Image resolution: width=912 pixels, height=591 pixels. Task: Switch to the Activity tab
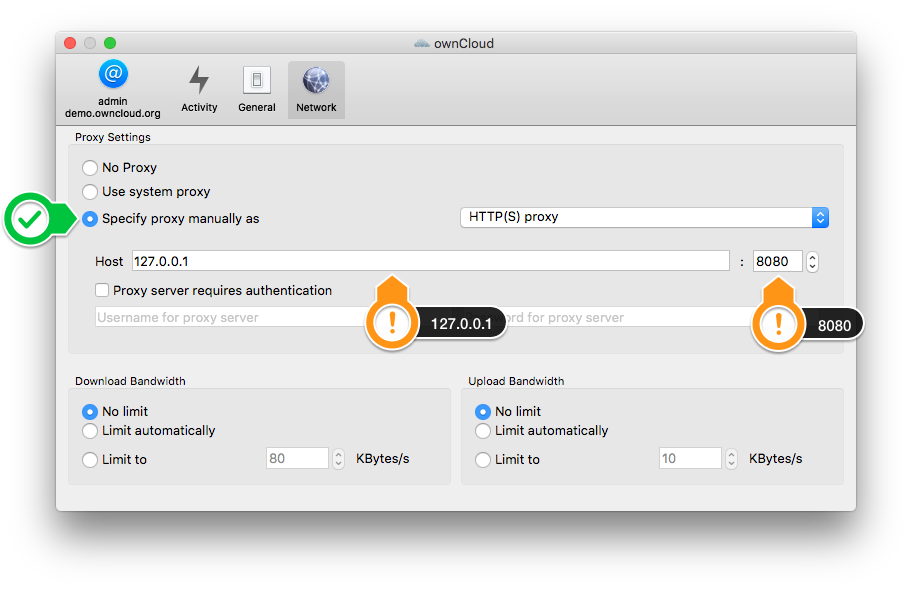click(x=199, y=89)
